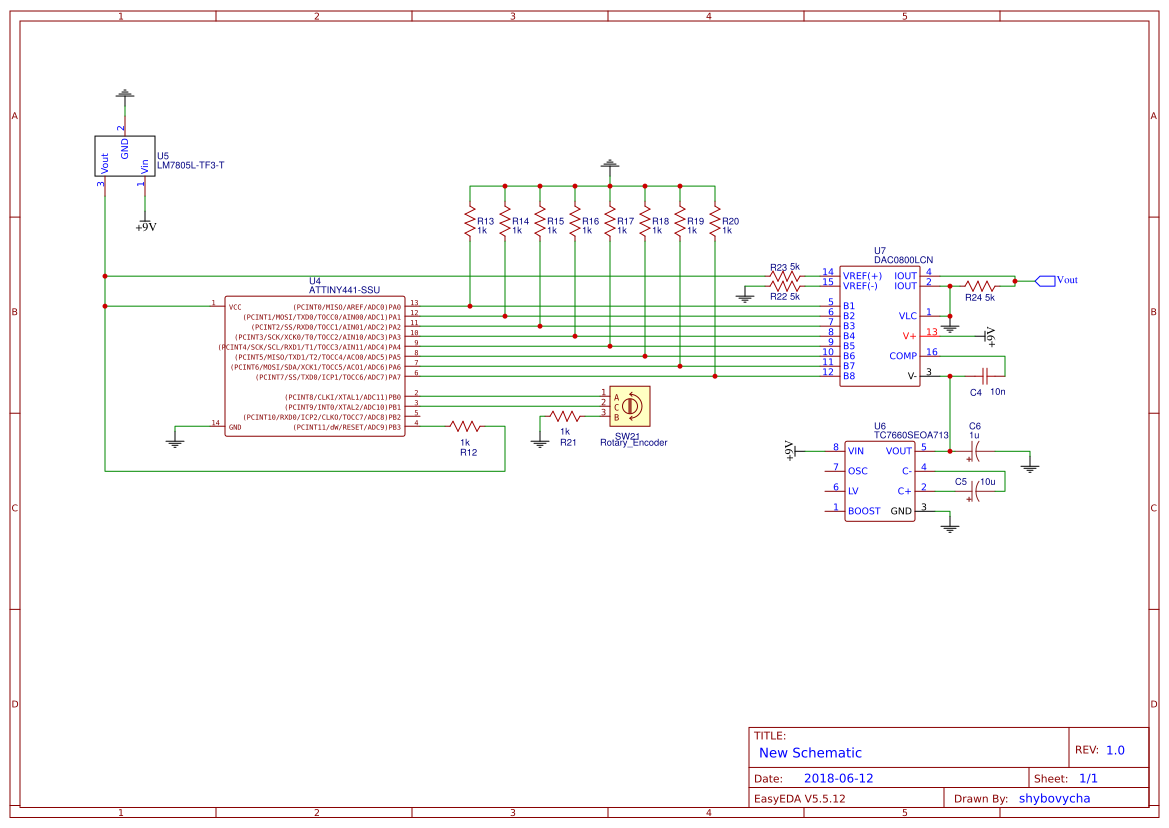The width and height of the screenshot is (1169, 828).
Task: Select the +9V power flag near U6
Action: tap(793, 450)
